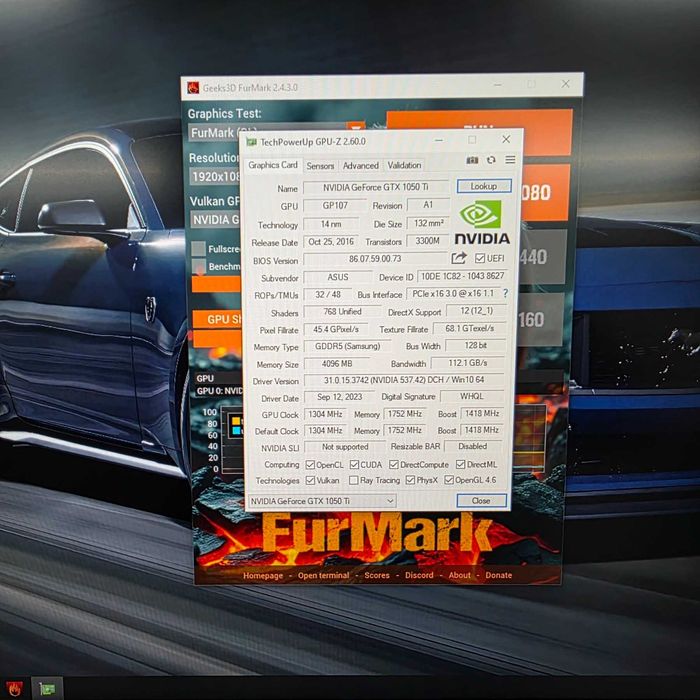Click the Shaders value 768 Unified
Viewport: 700px width, 700px height.
342,312
